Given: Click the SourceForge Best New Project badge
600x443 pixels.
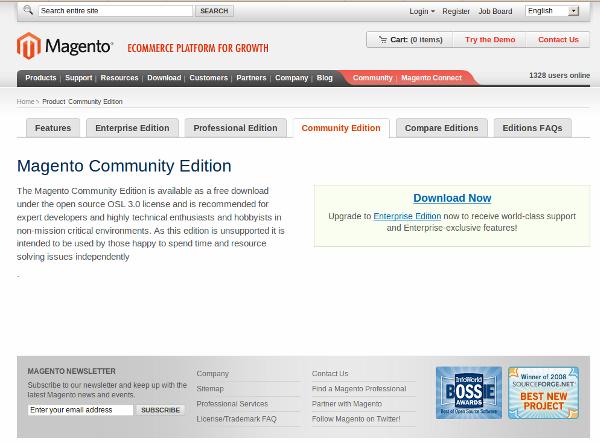Looking at the screenshot, I should pyautogui.click(x=543, y=393).
